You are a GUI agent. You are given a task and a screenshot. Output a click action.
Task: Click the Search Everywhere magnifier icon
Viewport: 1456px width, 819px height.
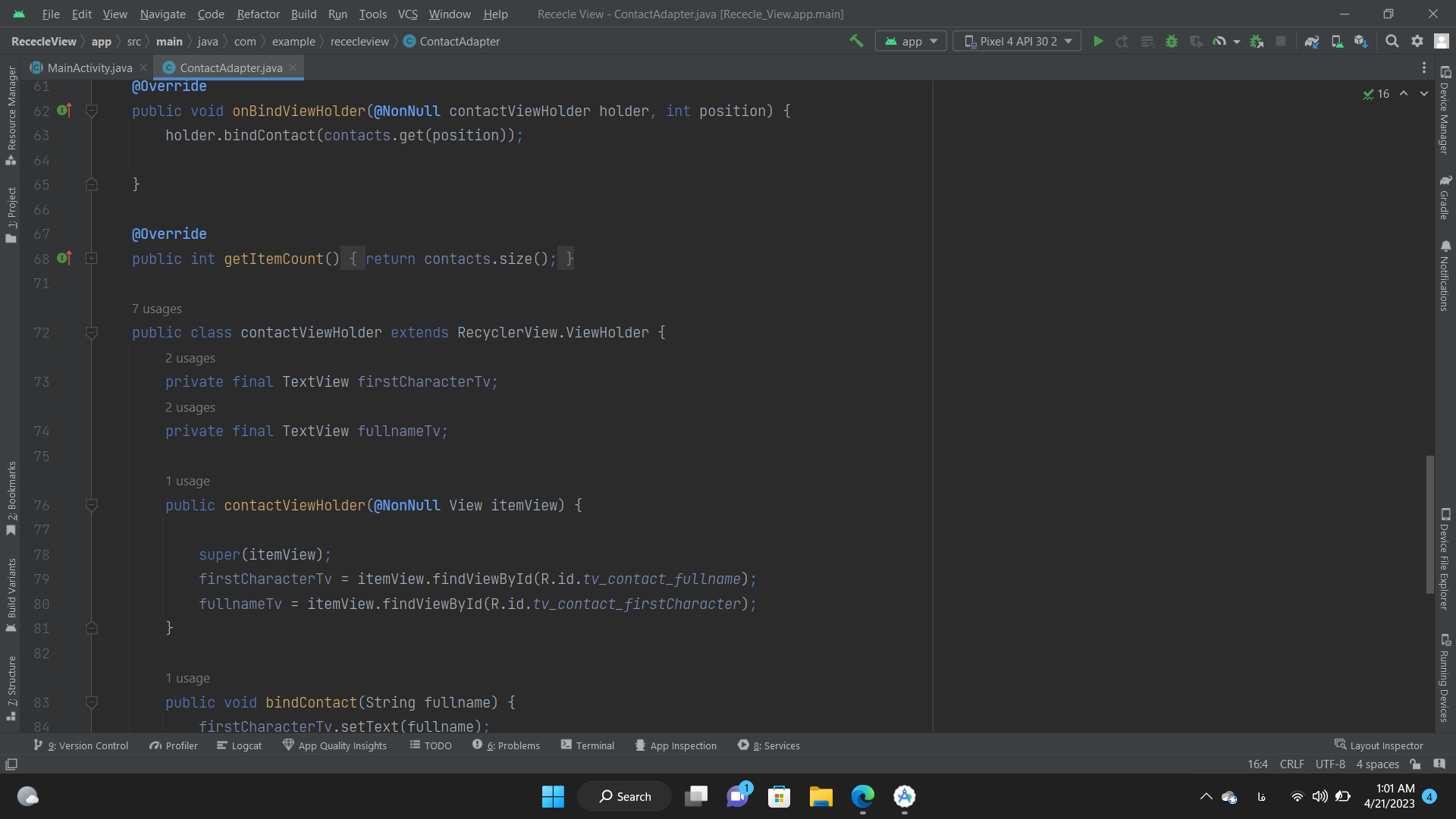(x=1392, y=41)
